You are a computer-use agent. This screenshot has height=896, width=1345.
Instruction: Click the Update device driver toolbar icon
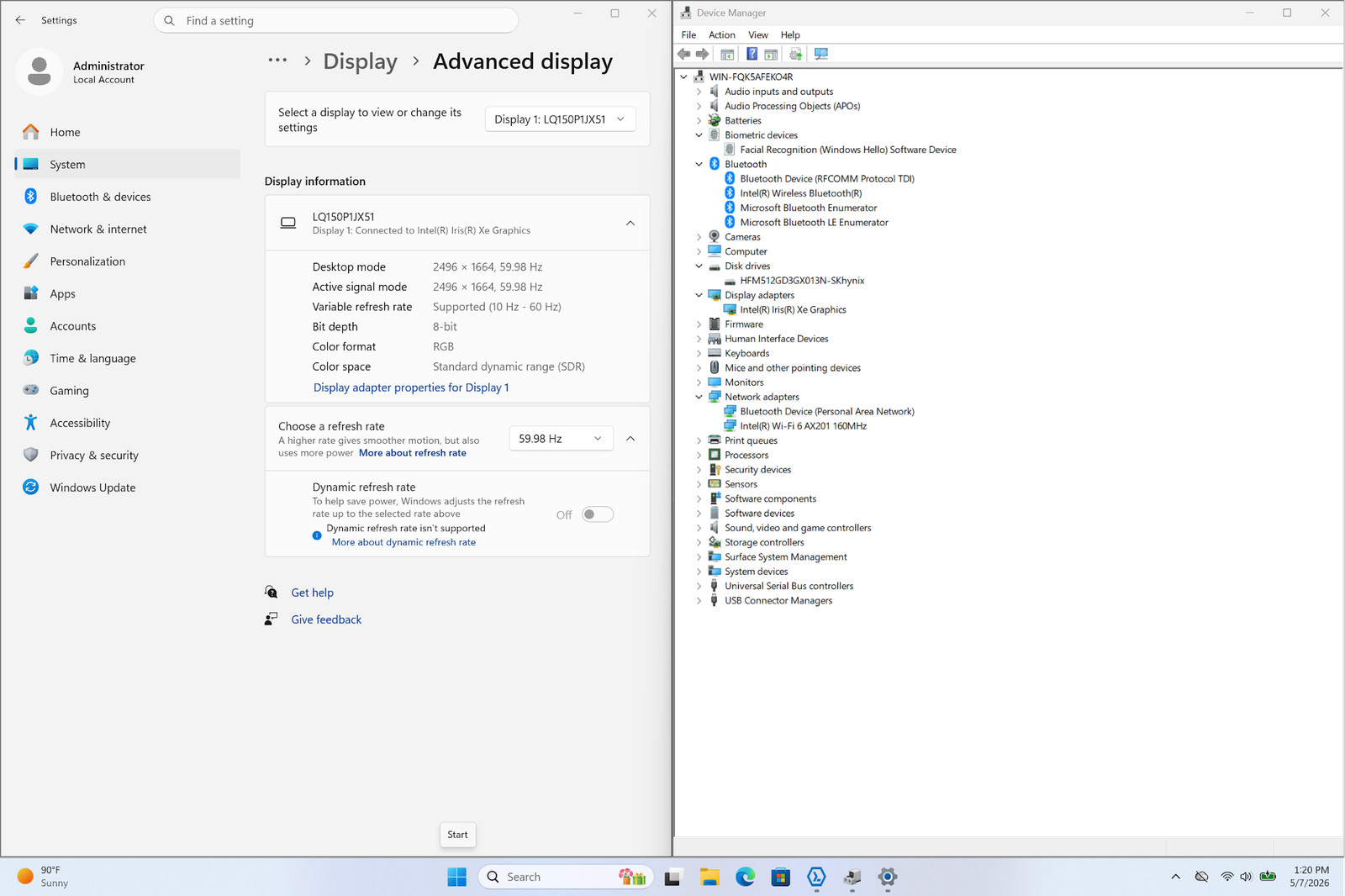pos(795,54)
